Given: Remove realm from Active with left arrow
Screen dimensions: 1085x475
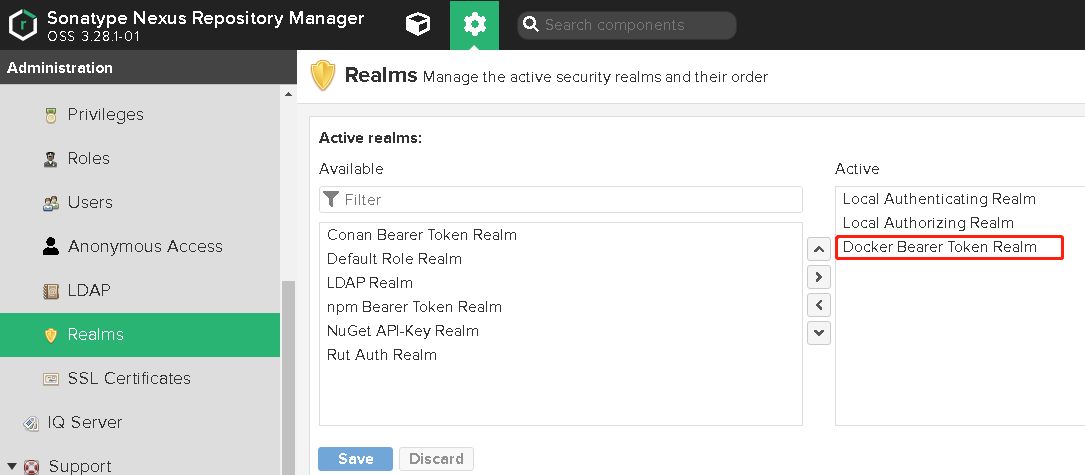Looking at the screenshot, I should pos(818,305).
